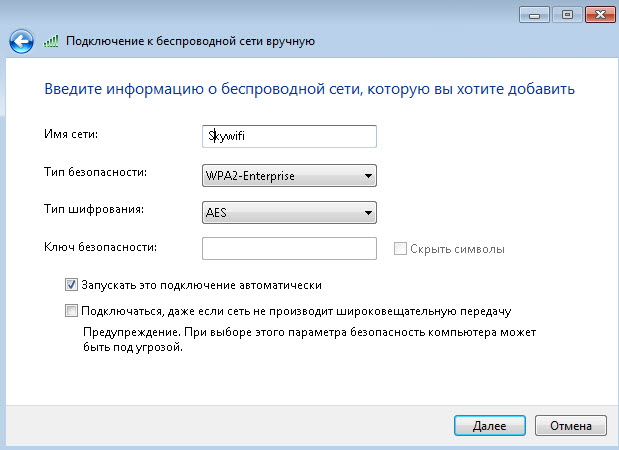The width and height of the screenshot is (619, 450).
Task: Click the empty security key field
Action: point(289,248)
